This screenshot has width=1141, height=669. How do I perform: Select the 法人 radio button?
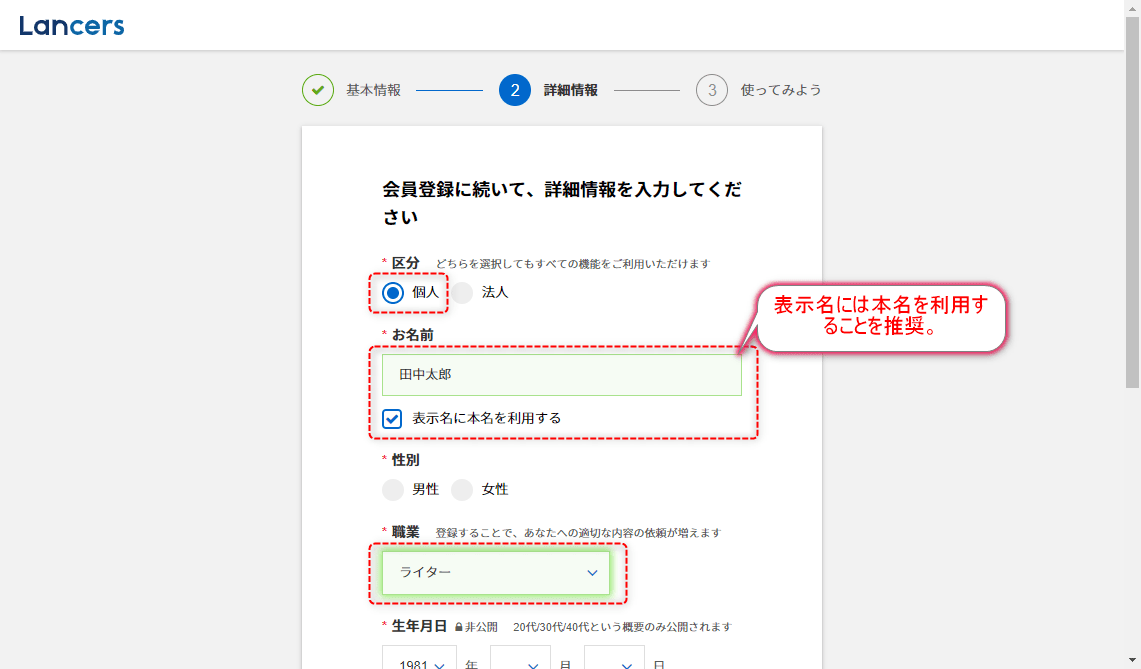[462, 293]
